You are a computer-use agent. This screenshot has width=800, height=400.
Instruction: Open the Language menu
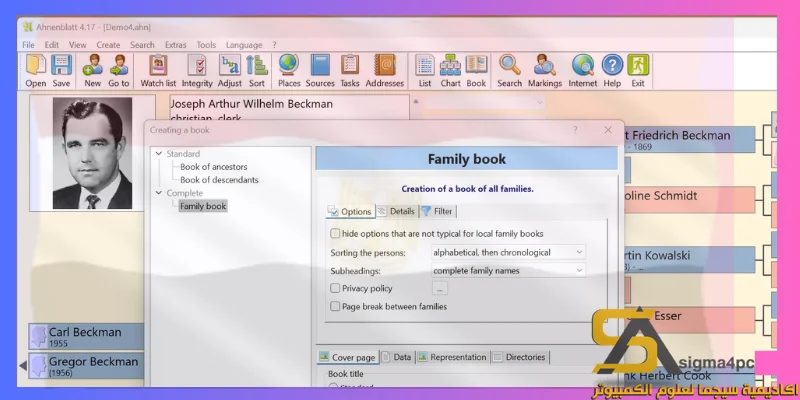(x=244, y=45)
